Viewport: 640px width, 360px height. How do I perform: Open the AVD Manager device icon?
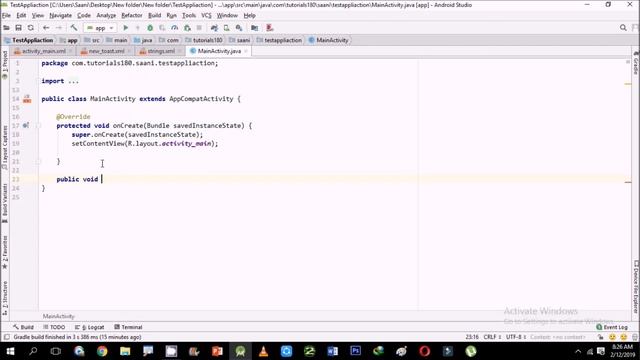[x=227, y=28]
